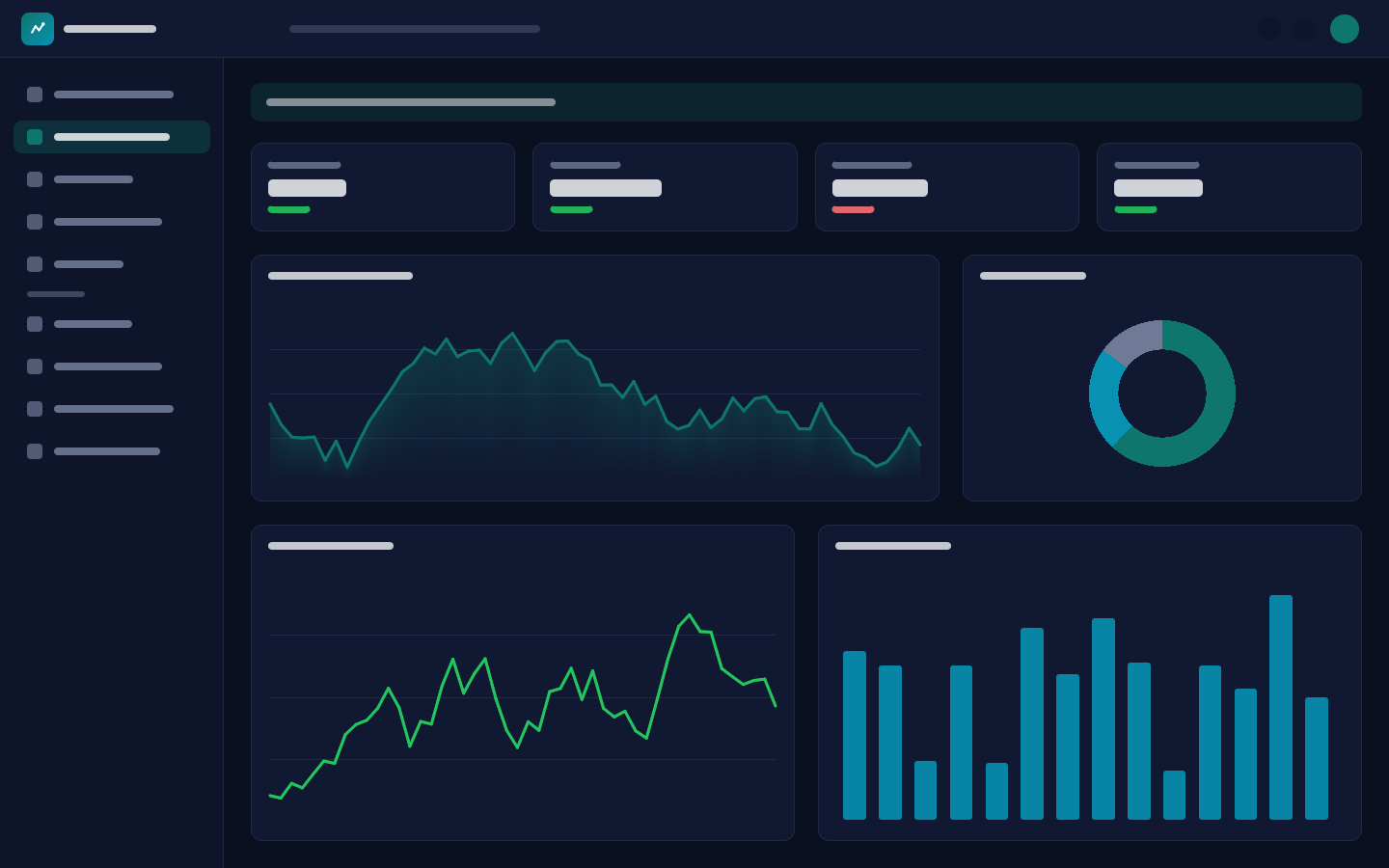Open the third sidebar item below the active one
The width and height of the screenshot is (1389, 868).
point(112,264)
